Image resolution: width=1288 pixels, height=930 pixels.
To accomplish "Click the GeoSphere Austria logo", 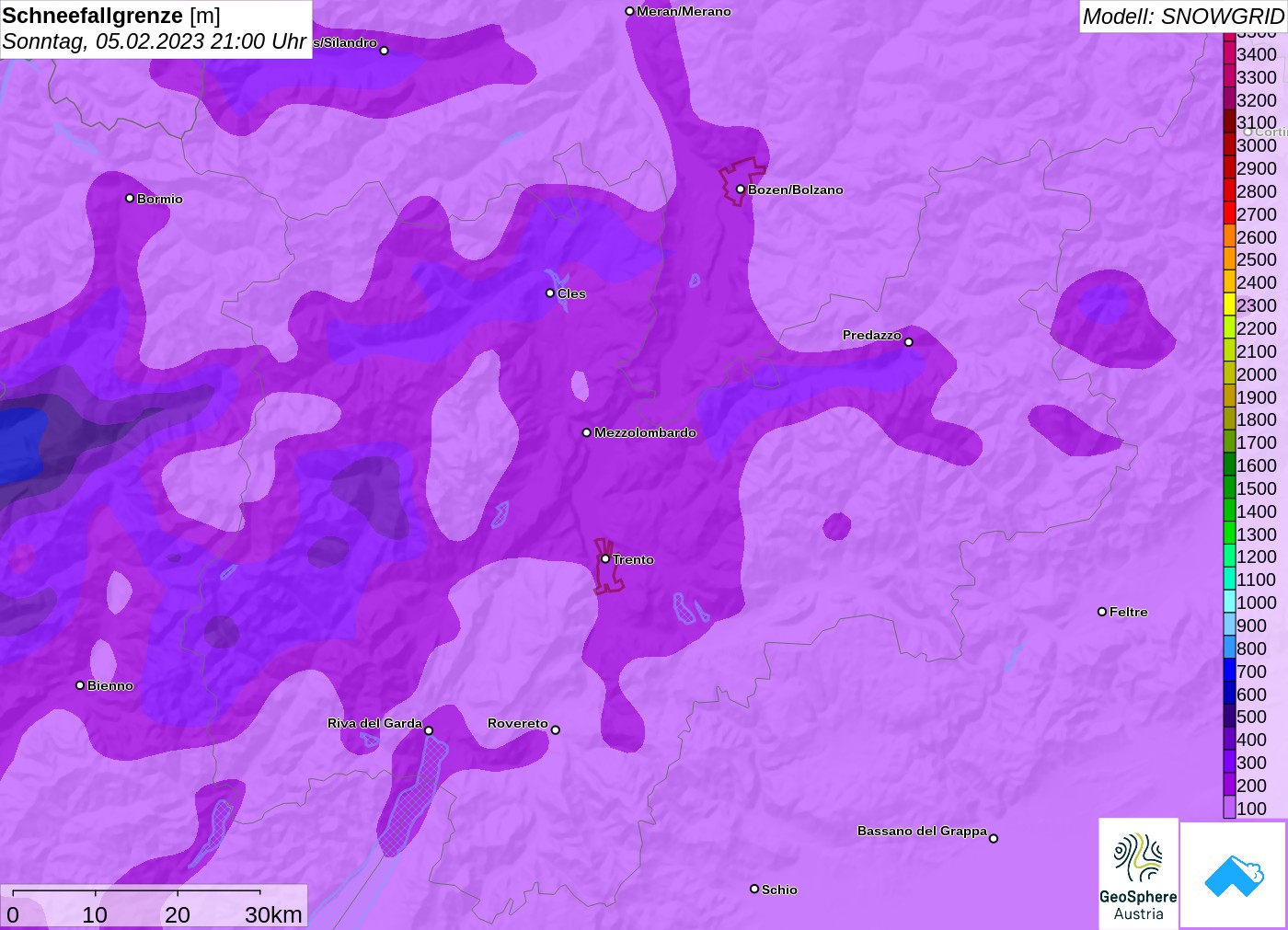I will [x=1138, y=873].
